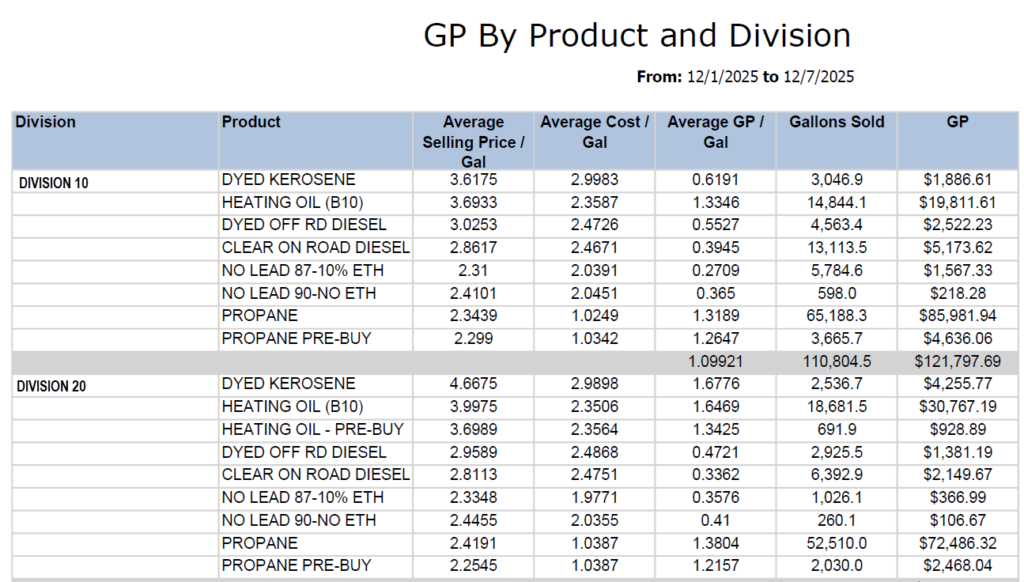Select average GP value 1.3425
The image size is (1024, 582).
716,429
